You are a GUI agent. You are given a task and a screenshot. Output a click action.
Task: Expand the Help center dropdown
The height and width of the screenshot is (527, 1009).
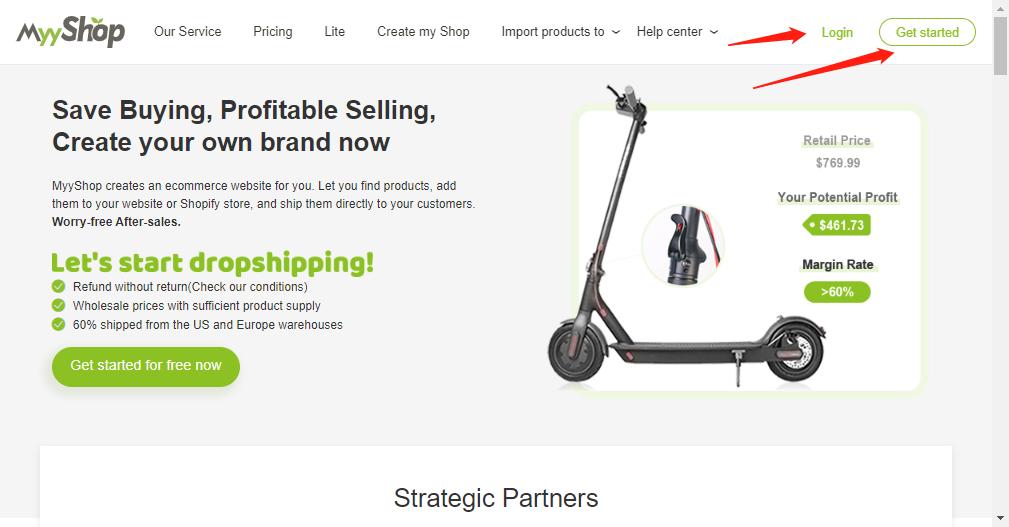click(677, 32)
